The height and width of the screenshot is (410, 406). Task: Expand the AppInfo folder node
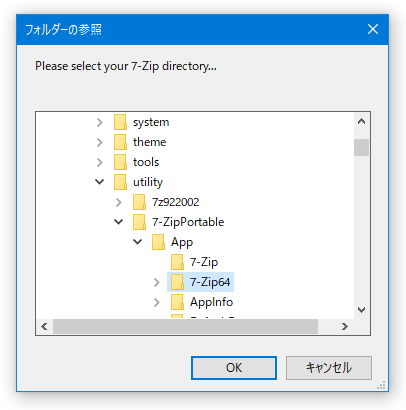click(x=157, y=302)
